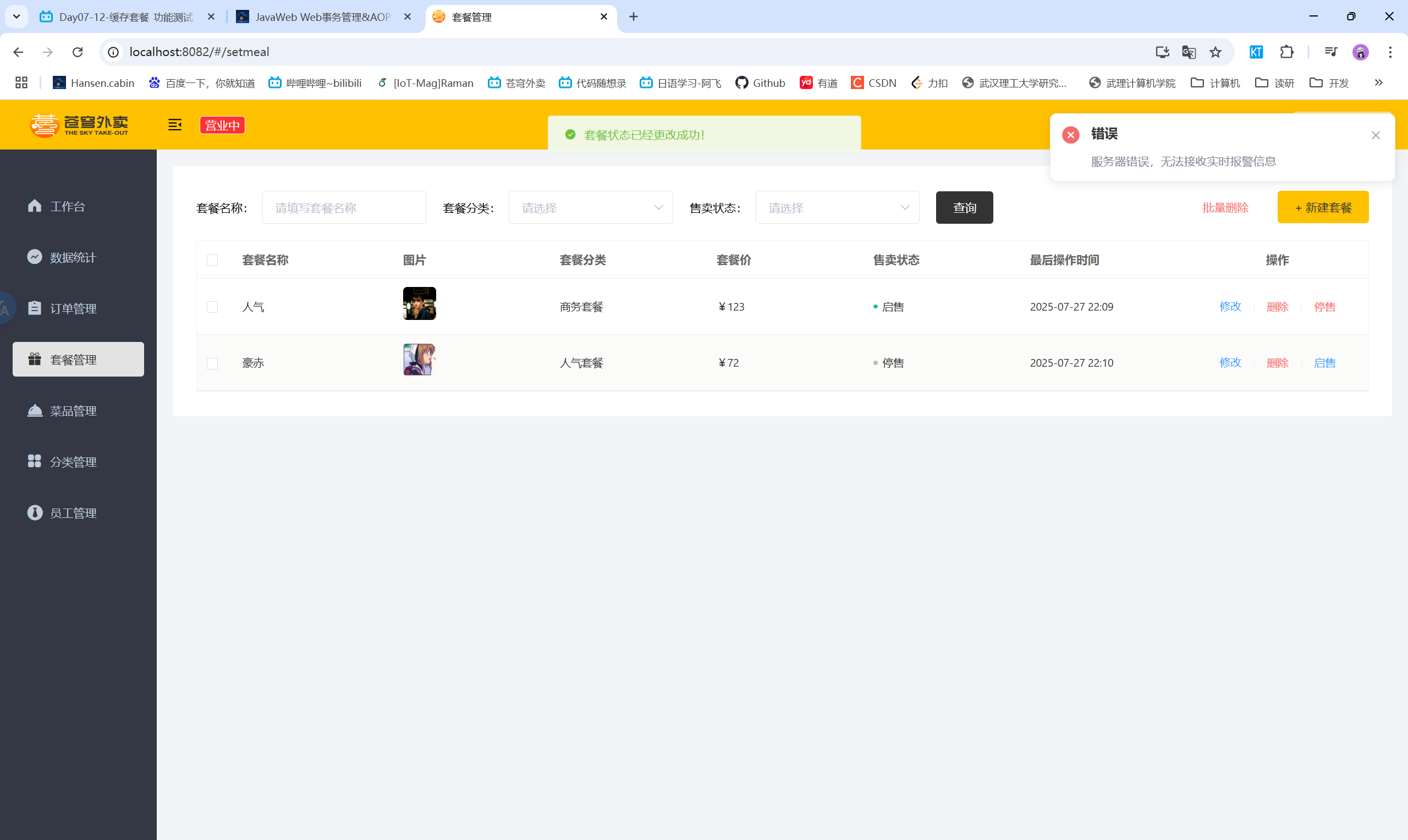The height and width of the screenshot is (840, 1408).
Task: Collapse the sidebar using the hamburger icon
Action: tap(174, 125)
